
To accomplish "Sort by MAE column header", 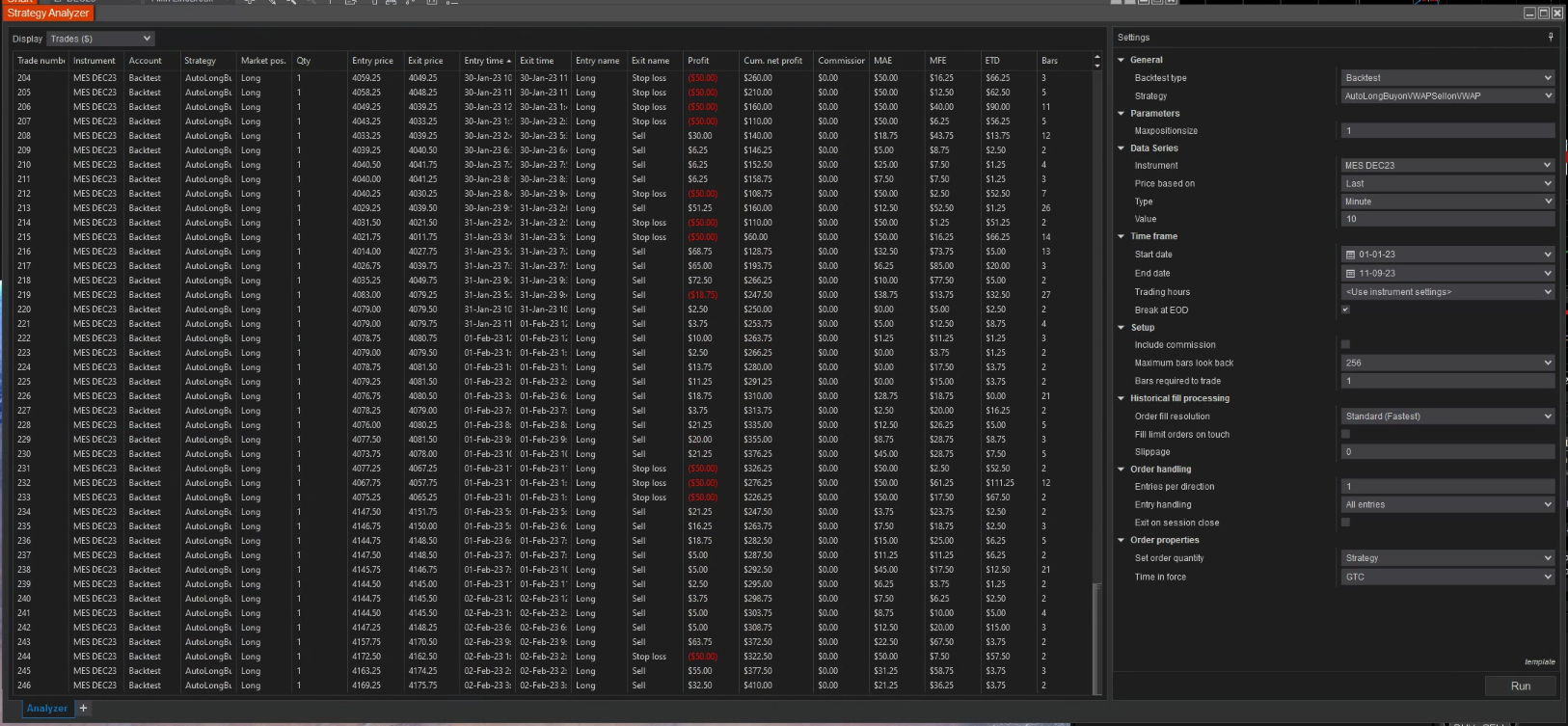I will click(x=897, y=61).
